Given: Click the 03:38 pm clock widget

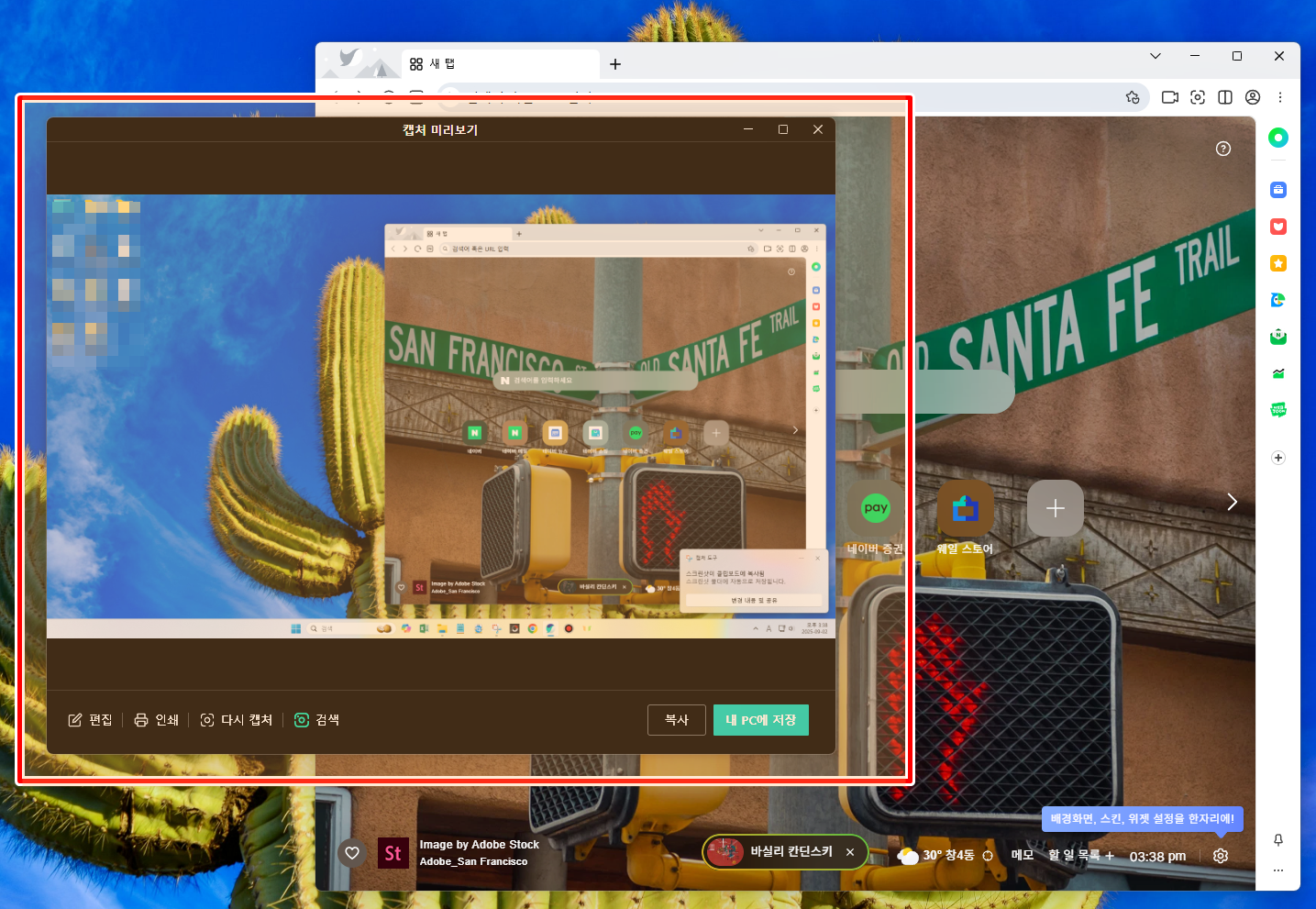Looking at the screenshot, I should [1157, 856].
